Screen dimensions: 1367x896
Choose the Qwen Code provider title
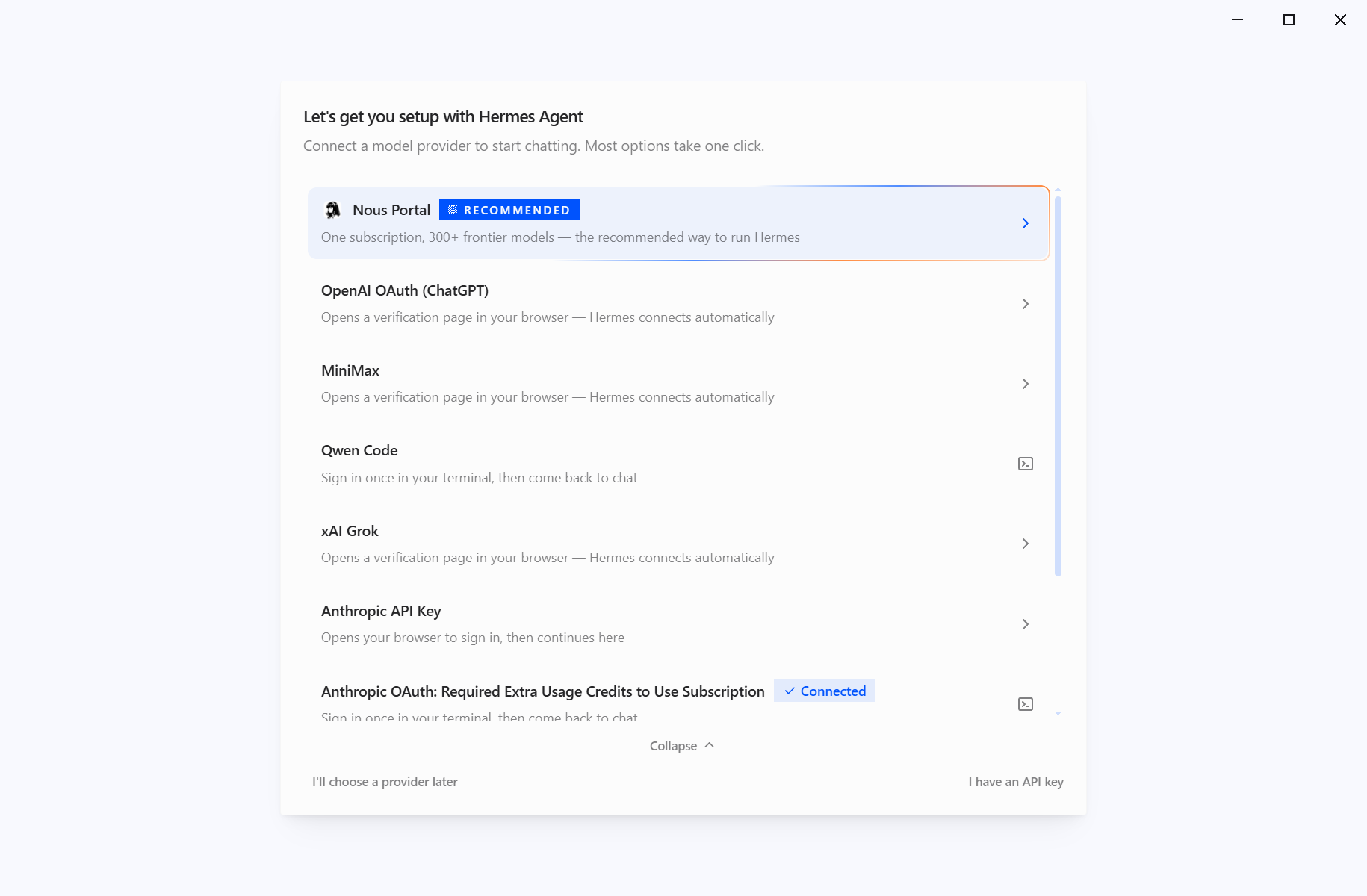click(x=359, y=450)
